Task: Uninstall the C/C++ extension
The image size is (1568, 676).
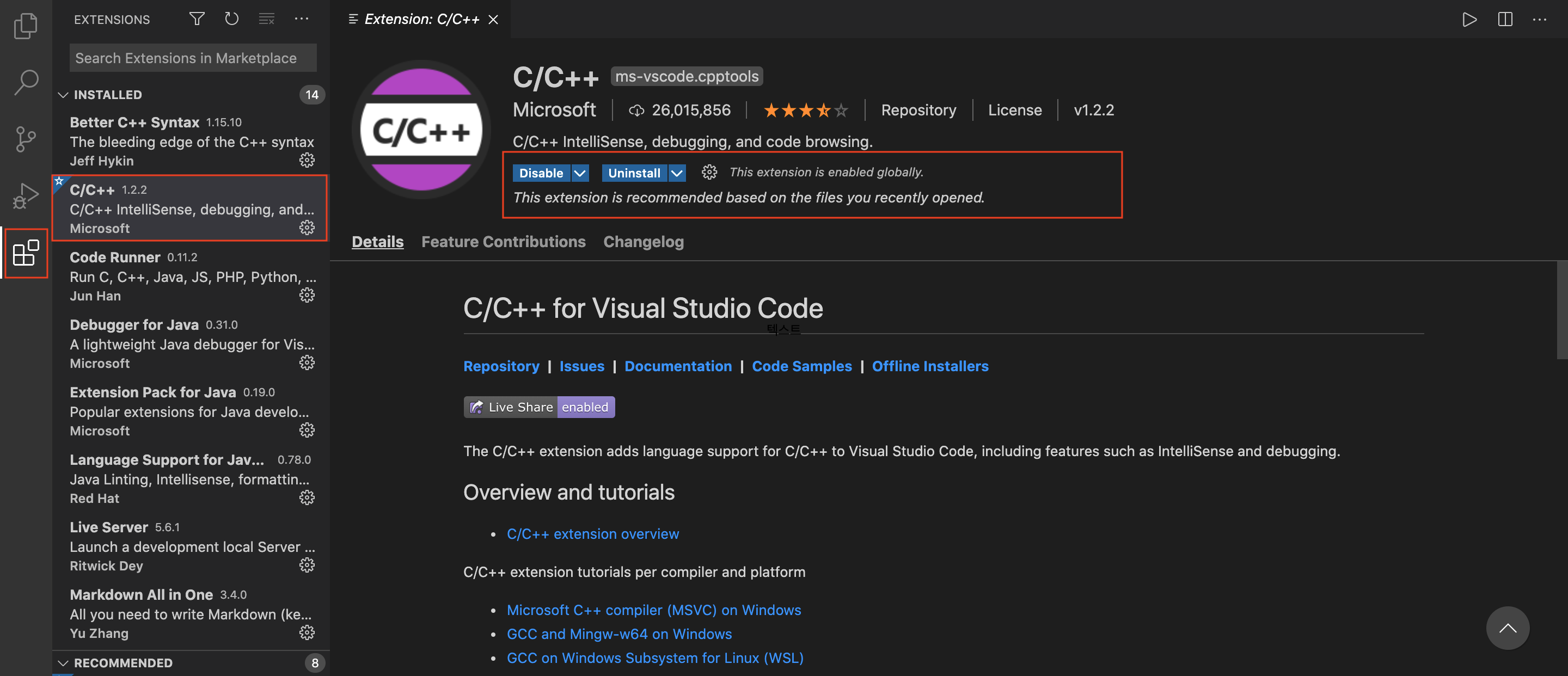Action: click(634, 173)
